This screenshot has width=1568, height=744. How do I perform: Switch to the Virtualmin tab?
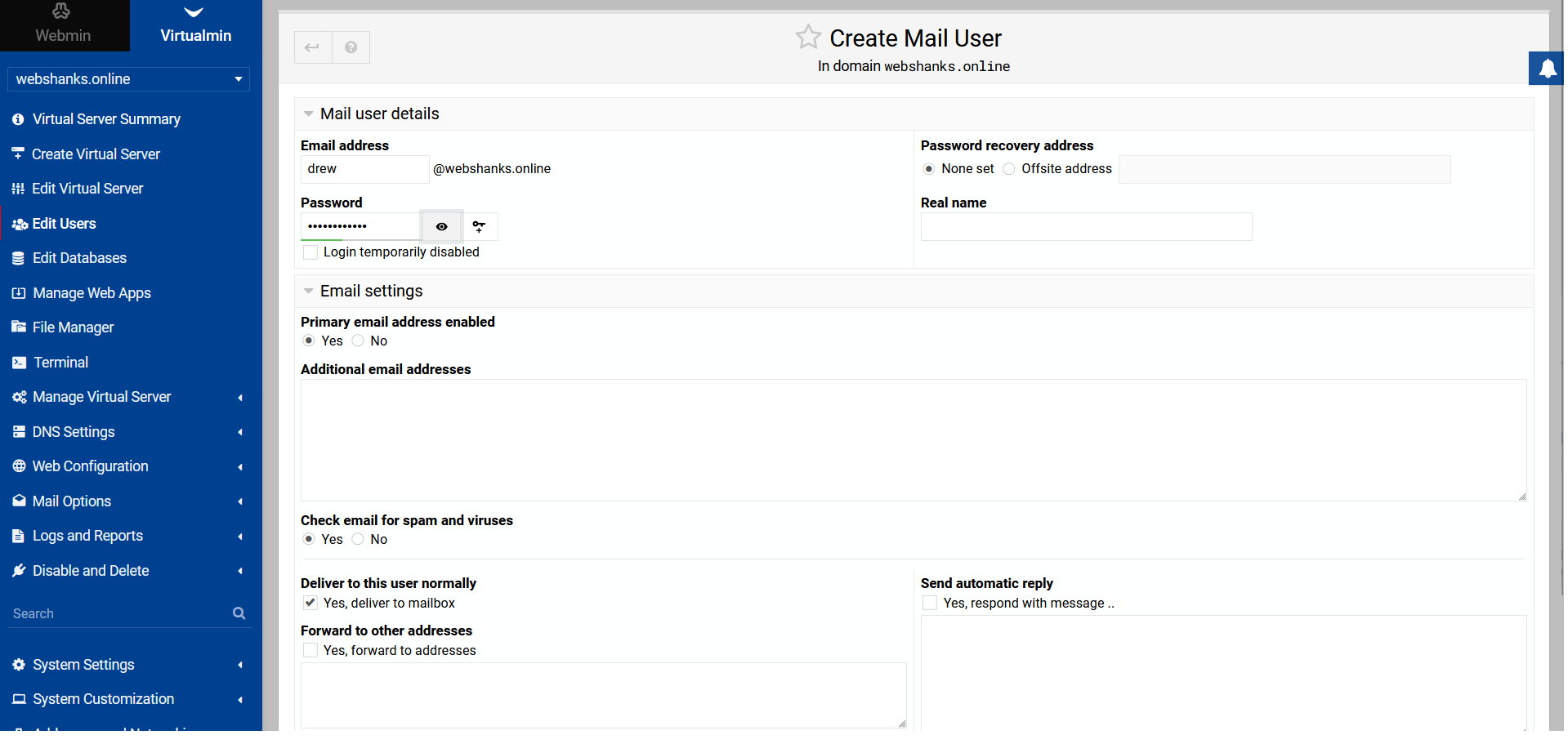tap(196, 25)
